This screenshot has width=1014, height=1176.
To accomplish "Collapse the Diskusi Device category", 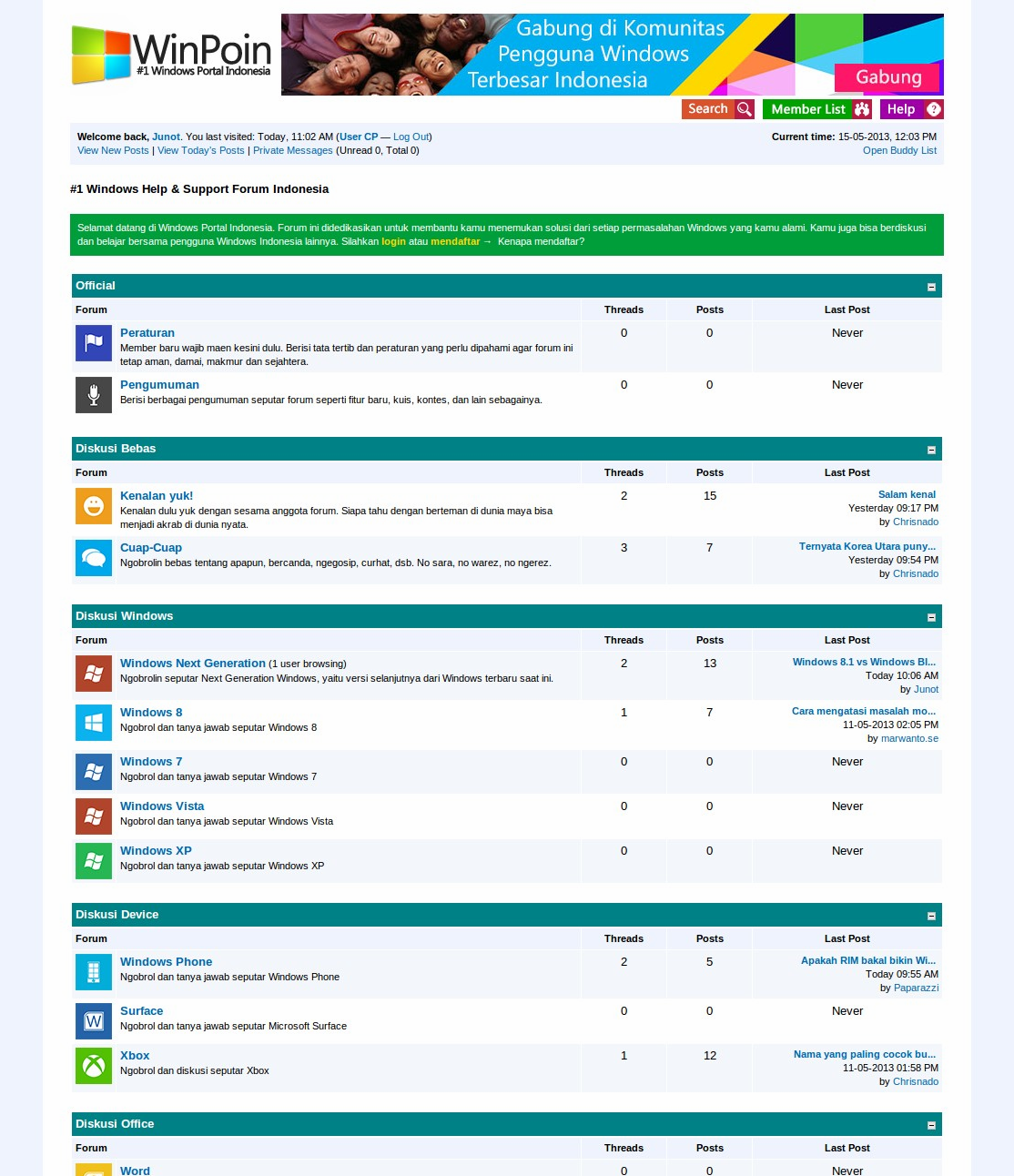I will tap(931, 916).
